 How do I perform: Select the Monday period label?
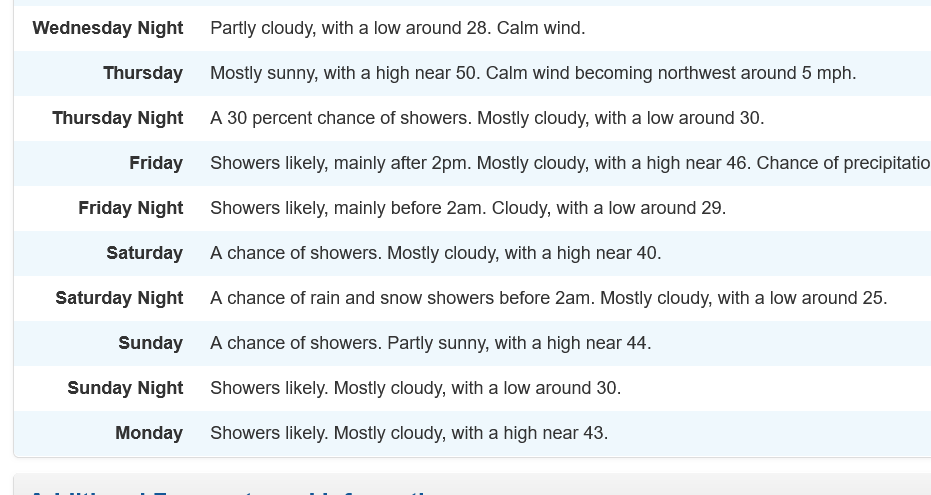[148, 433]
